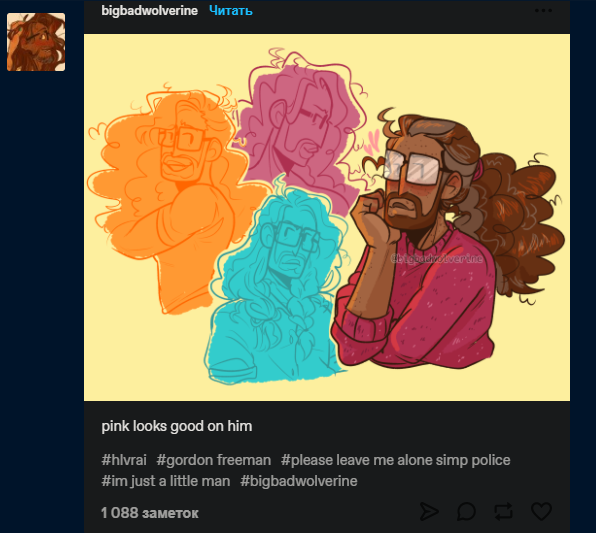Visit the bigbadwolverine blog name link

click(x=149, y=11)
